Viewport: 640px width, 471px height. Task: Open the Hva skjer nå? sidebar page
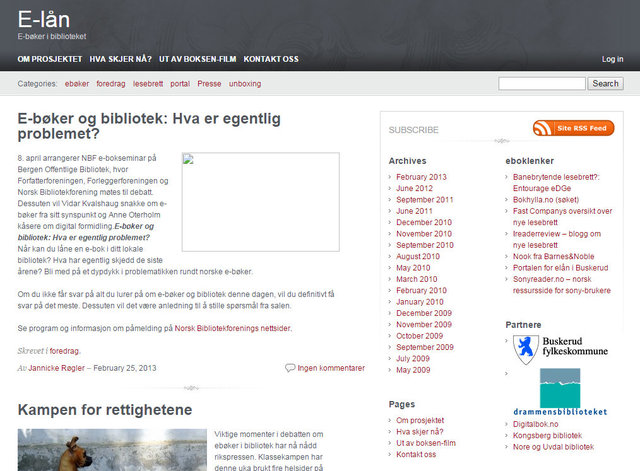click(x=420, y=432)
